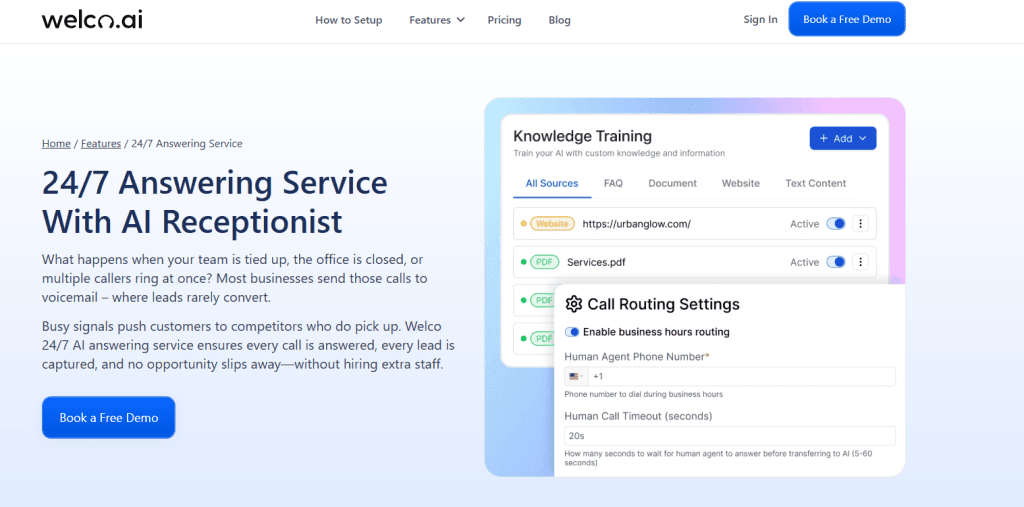
Task: Toggle the Active switch for urbanglow.com
Action: point(836,224)
